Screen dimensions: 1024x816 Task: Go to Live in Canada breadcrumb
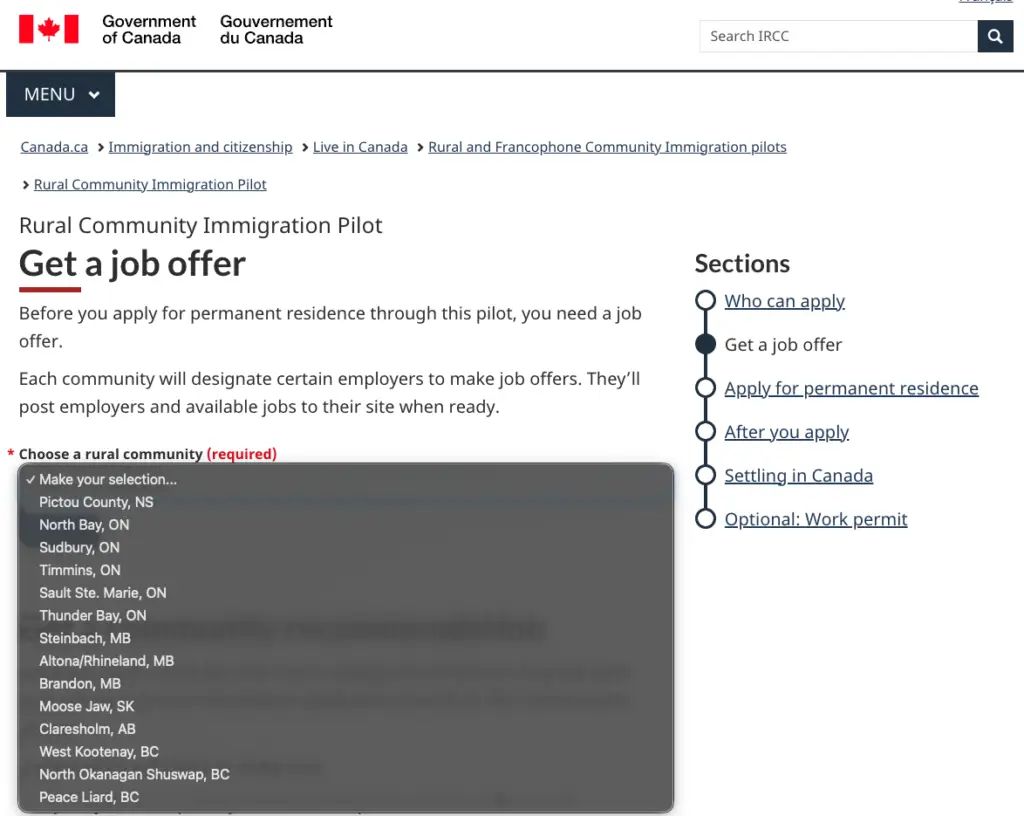click(360, 147)
